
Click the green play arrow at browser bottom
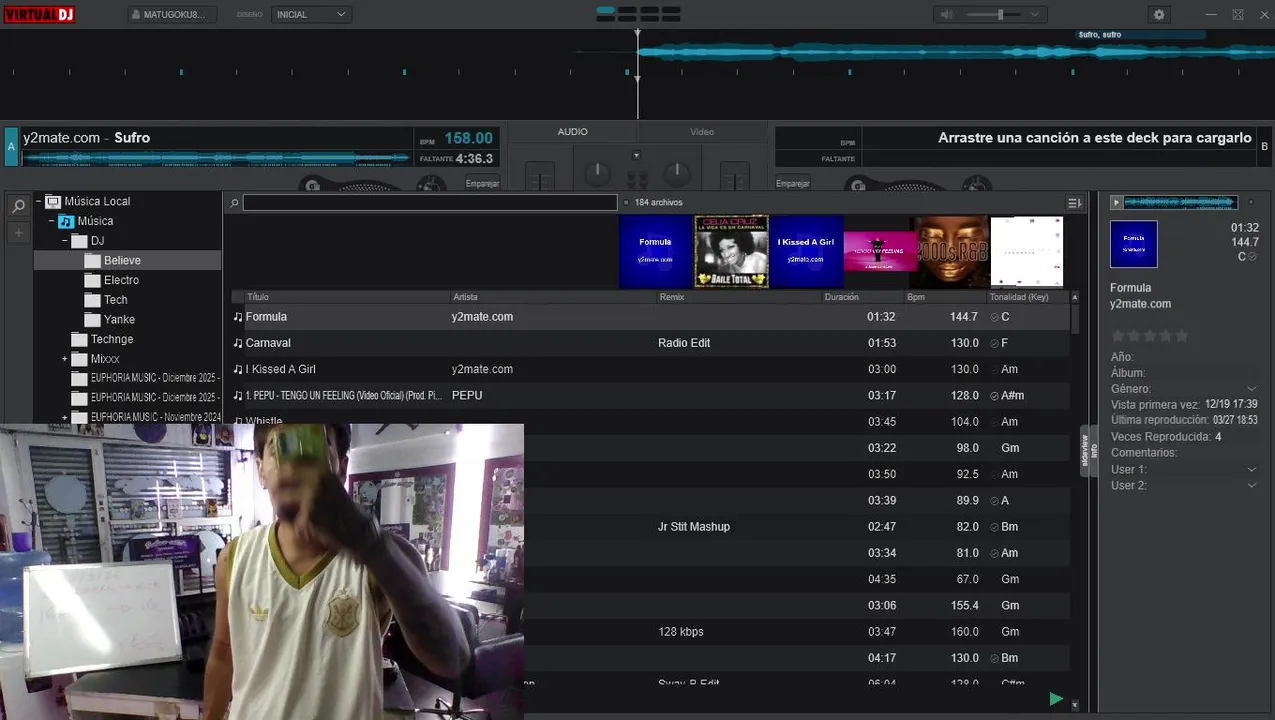1056,699
